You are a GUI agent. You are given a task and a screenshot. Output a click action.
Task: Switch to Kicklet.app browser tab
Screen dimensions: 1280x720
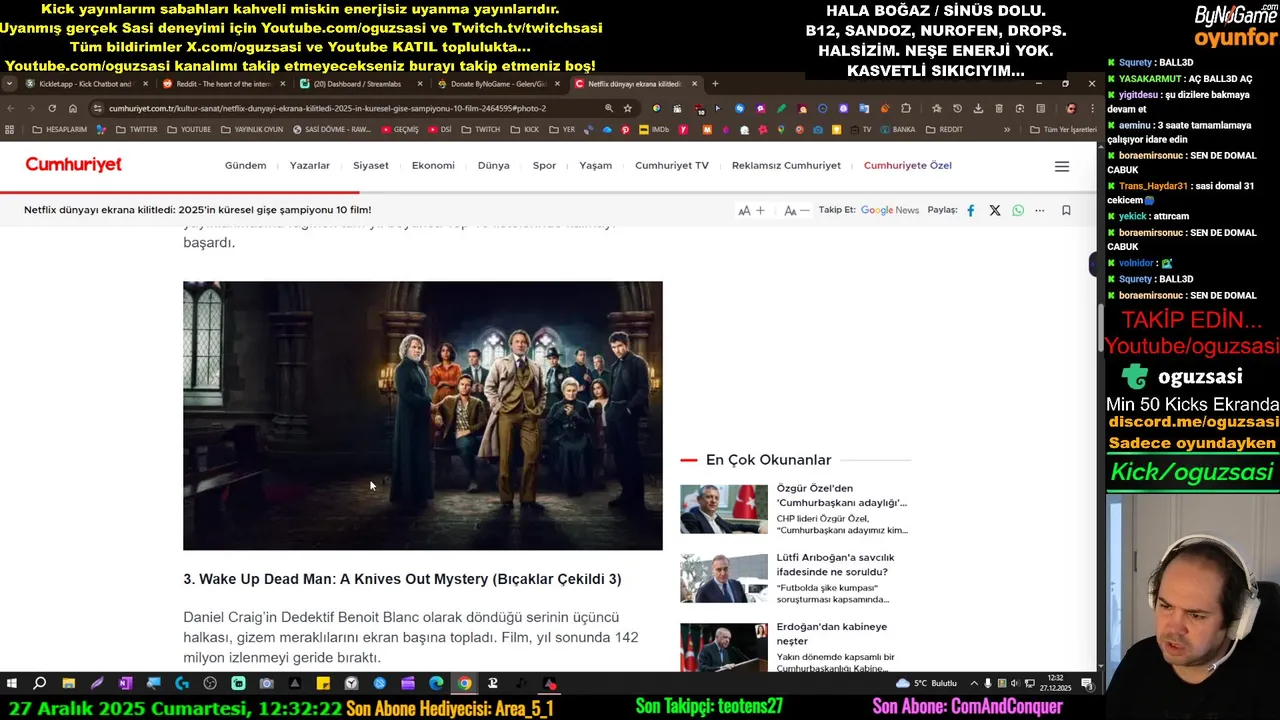pyautogui.click(x=85, y=84)
